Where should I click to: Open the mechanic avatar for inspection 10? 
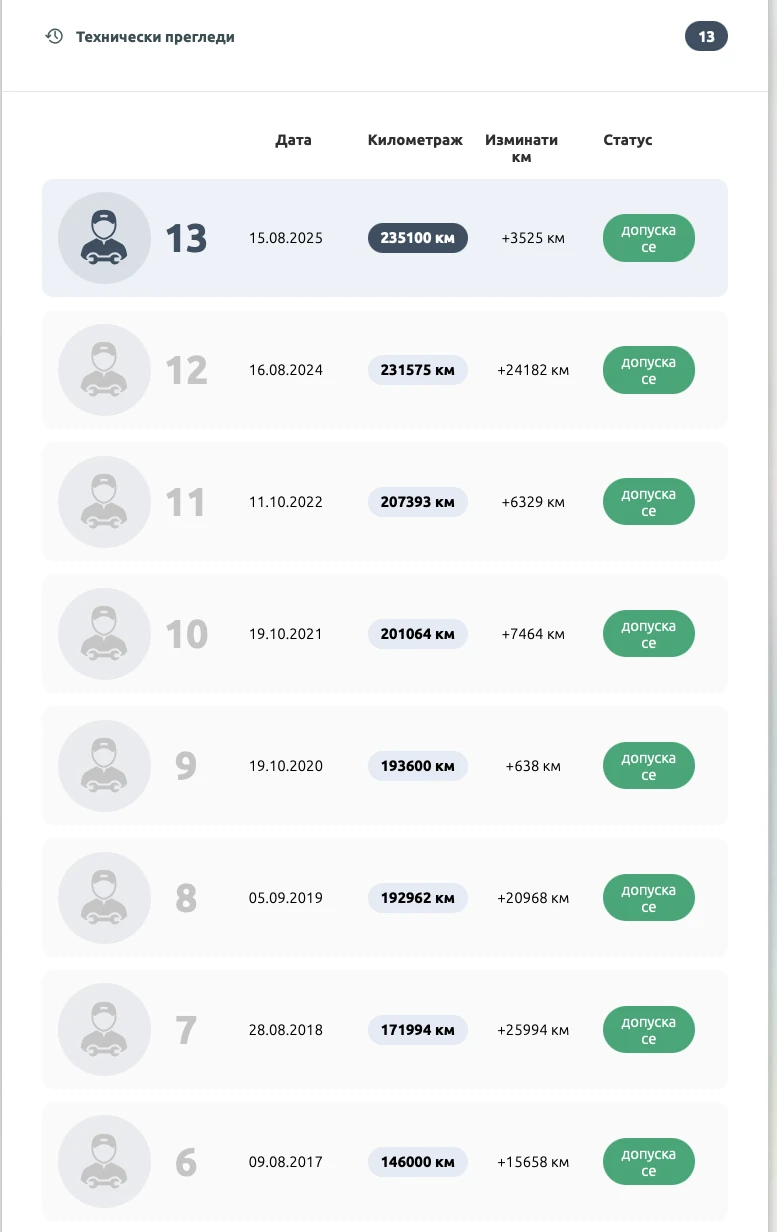click(105, 634)
